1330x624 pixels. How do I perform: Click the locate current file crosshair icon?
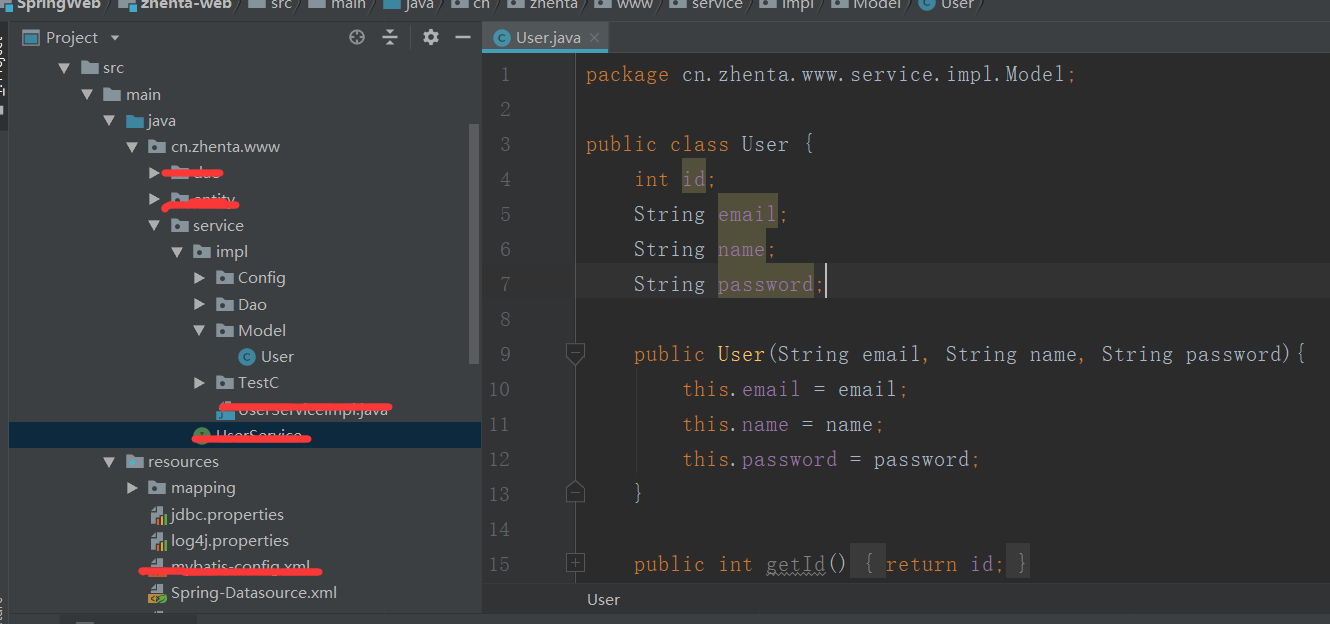click(357, 37)
